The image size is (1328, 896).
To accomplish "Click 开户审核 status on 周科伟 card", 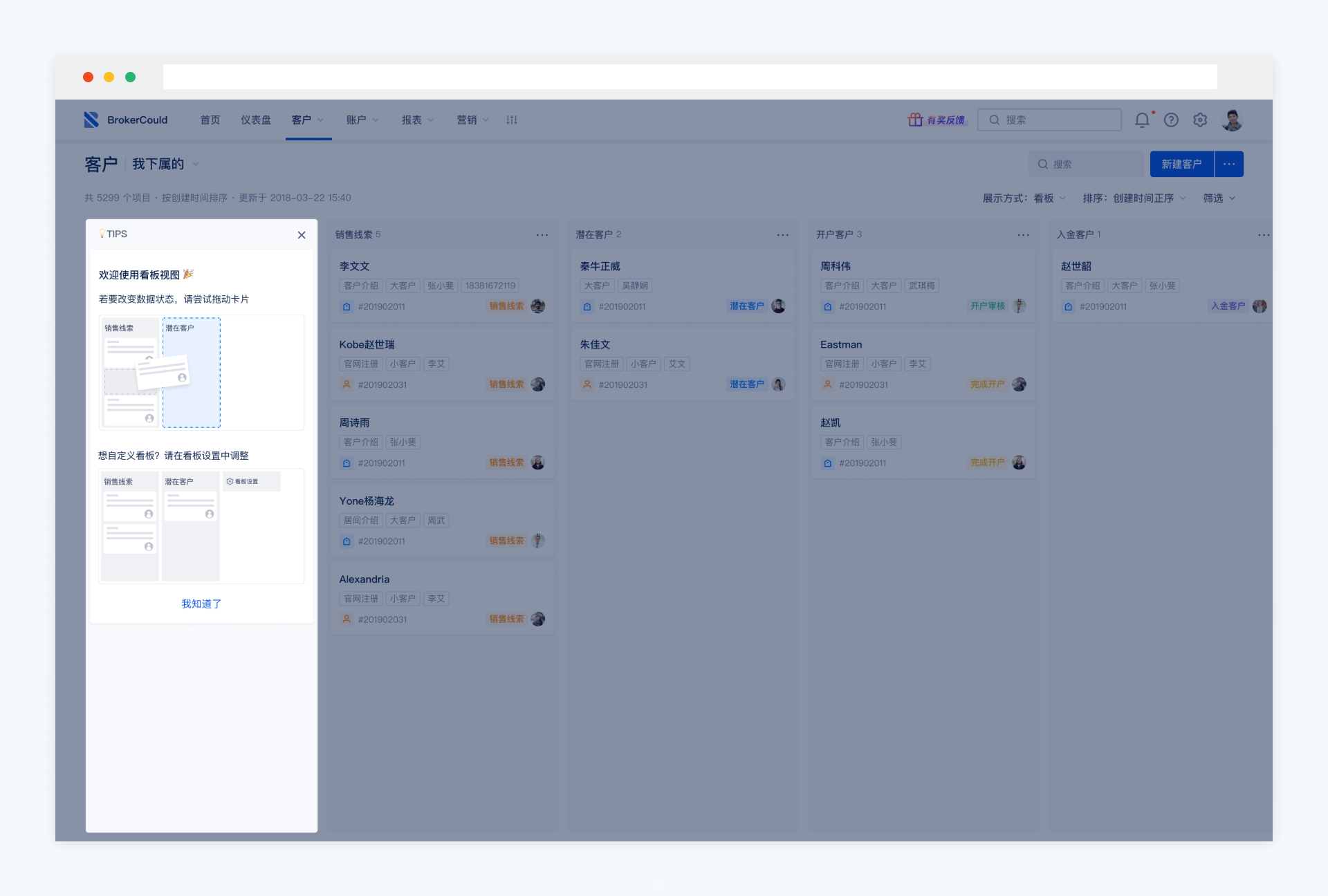I will click(x=987, y=306).
